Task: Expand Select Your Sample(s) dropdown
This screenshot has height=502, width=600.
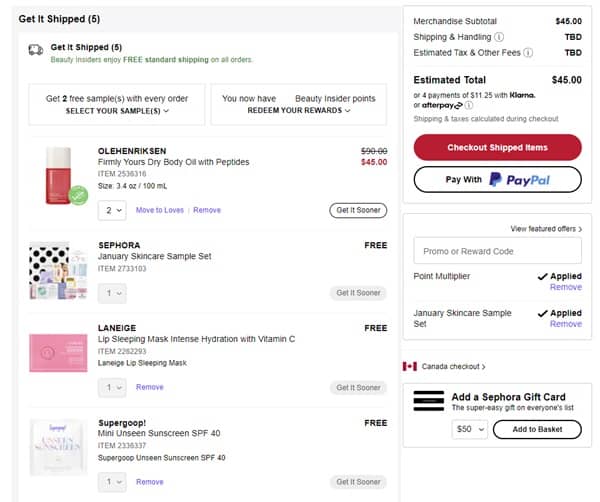Action: coord(118,111)
